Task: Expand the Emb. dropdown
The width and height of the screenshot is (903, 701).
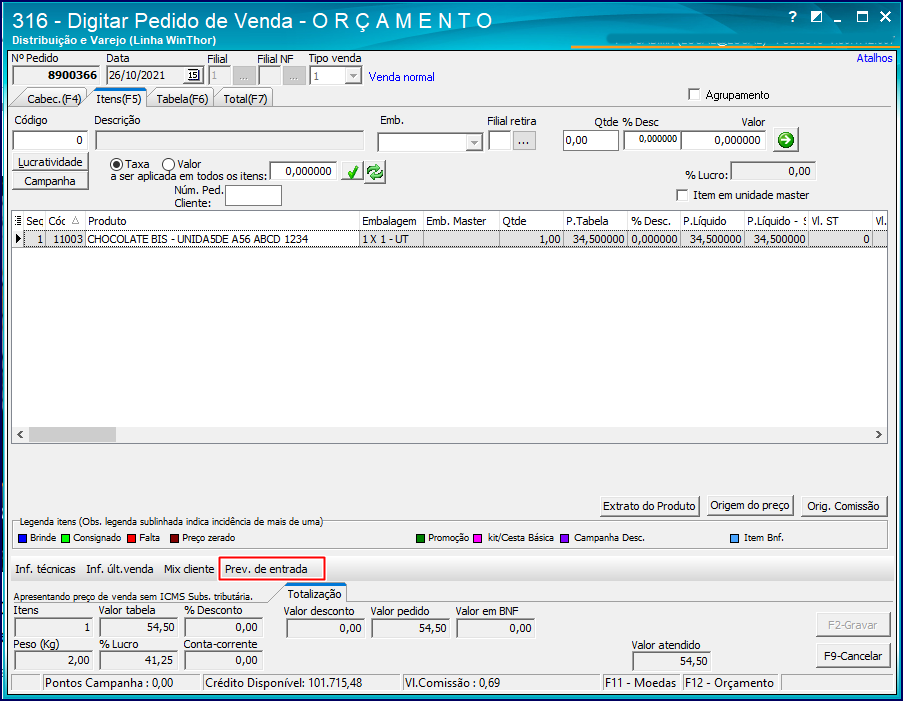Action: click(474, 142)
